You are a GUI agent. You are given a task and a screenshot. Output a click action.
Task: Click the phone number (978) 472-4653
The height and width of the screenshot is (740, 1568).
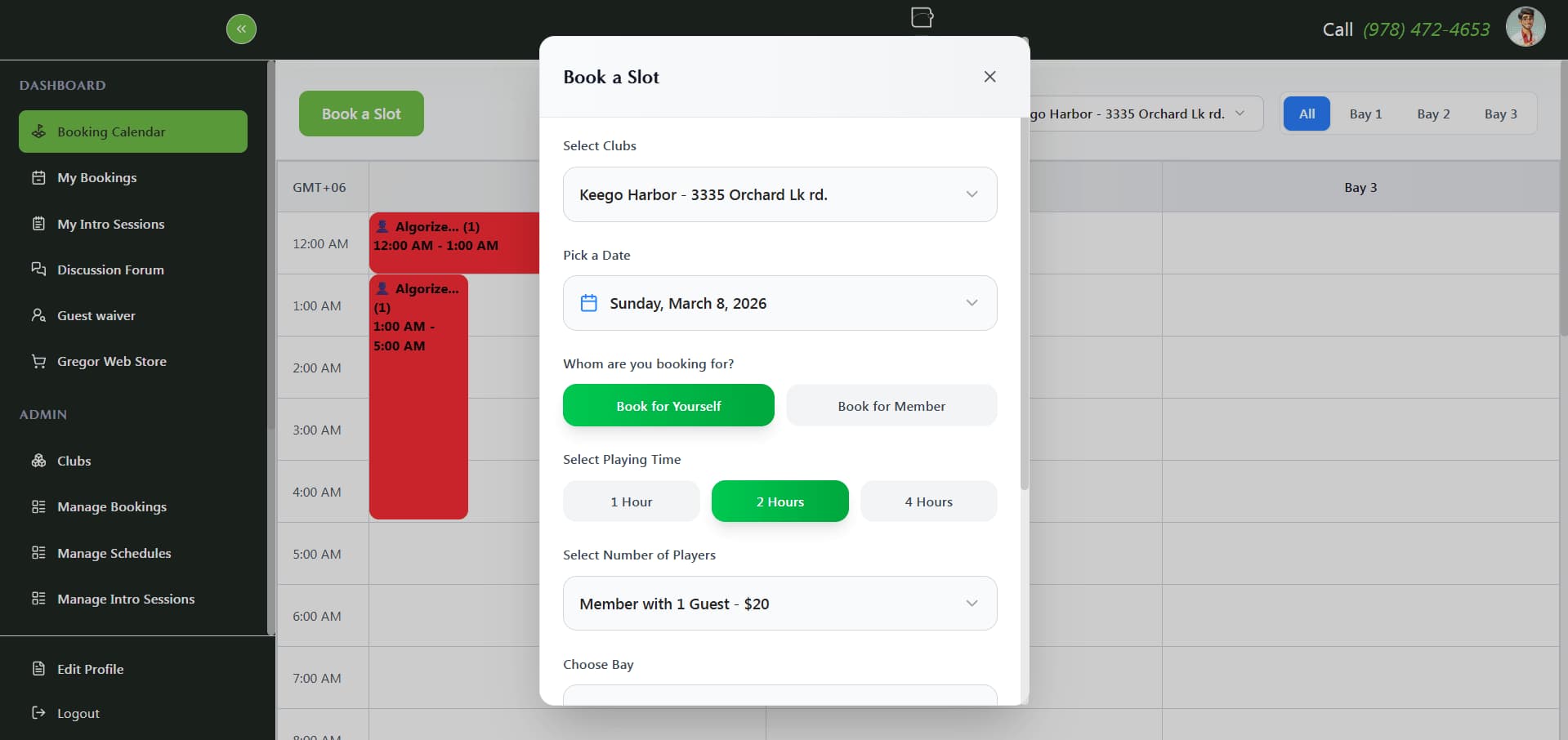[x=1427, y=29]
